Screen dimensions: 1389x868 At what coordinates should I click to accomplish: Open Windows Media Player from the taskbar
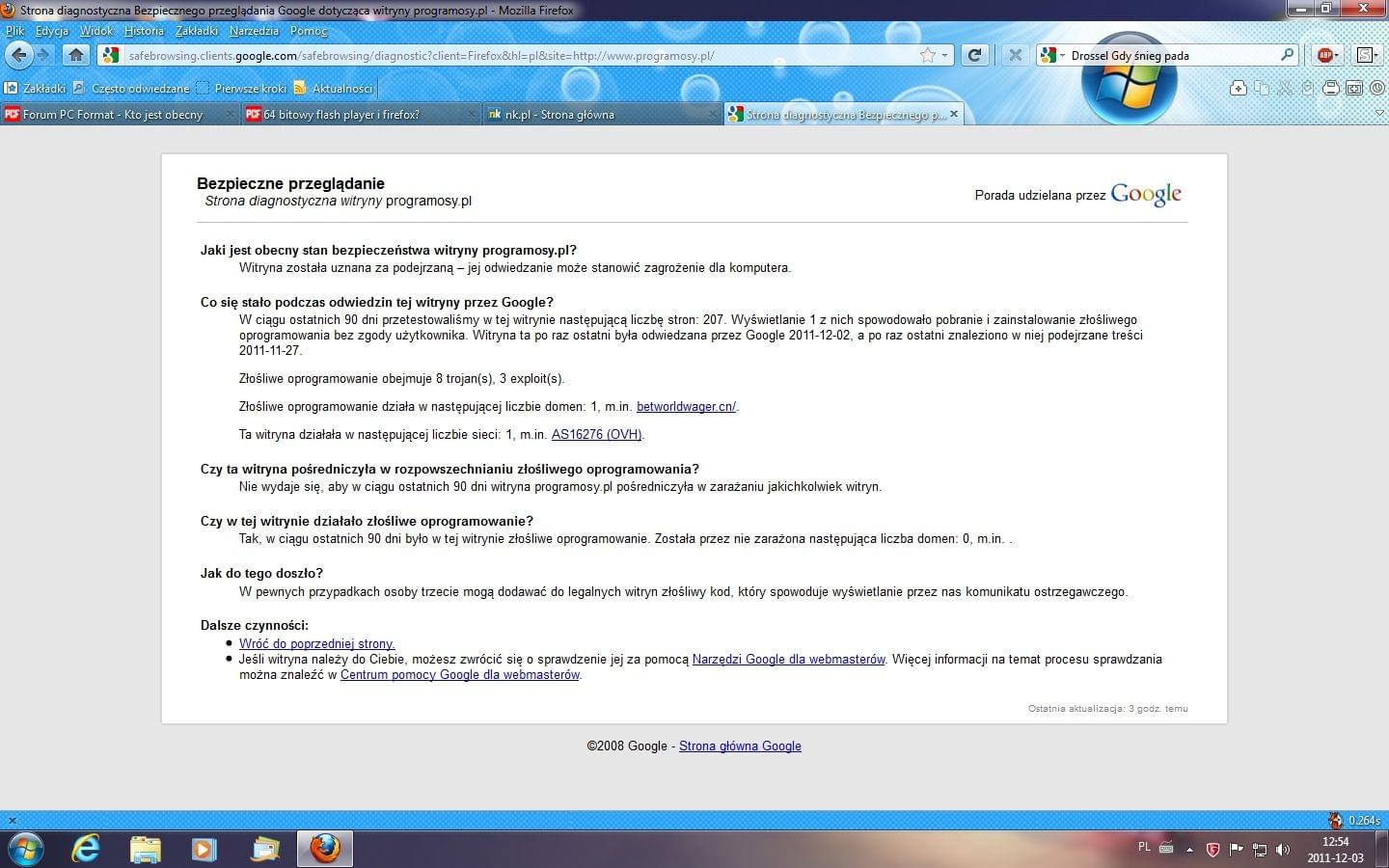(x=204, y=849)
